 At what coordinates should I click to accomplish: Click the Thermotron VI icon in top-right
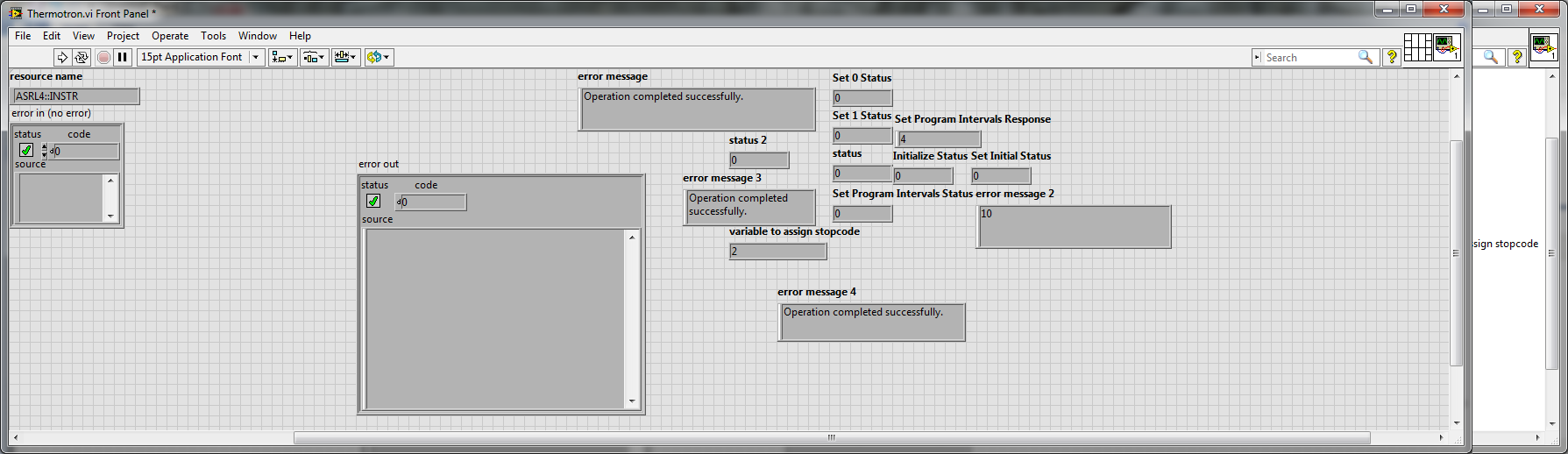pyautogui.click(x=1446, y=46)
